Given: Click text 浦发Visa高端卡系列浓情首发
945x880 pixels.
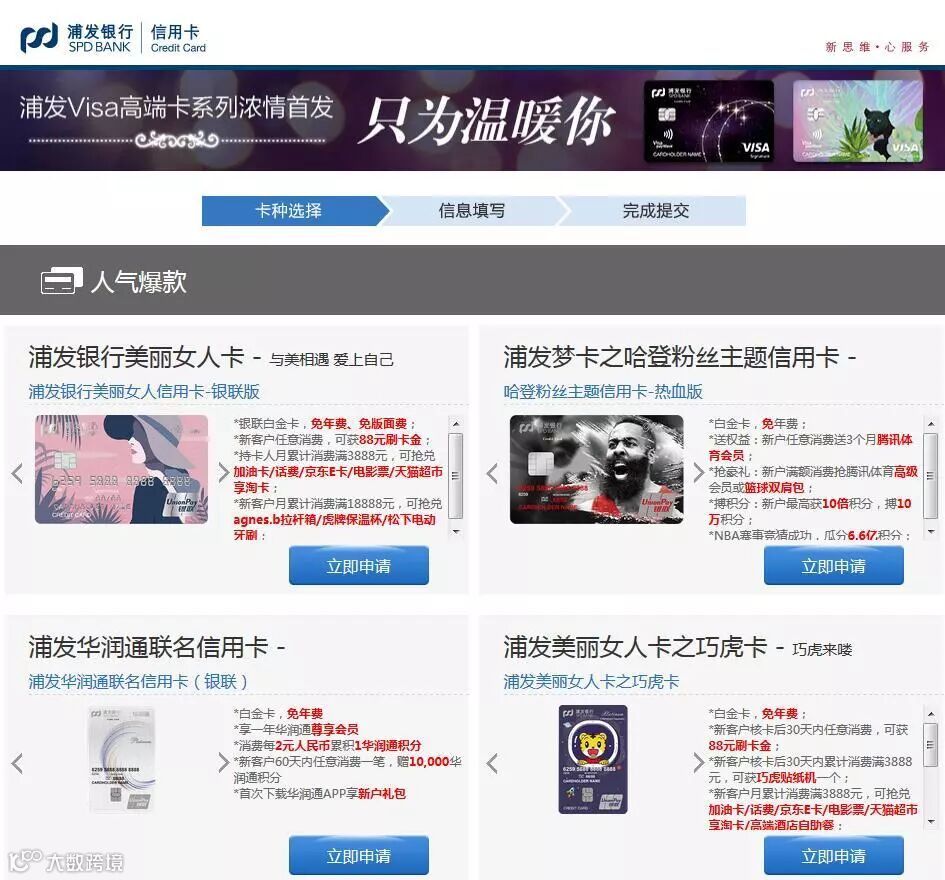Looking at the screenshot, I should point(176,108).
